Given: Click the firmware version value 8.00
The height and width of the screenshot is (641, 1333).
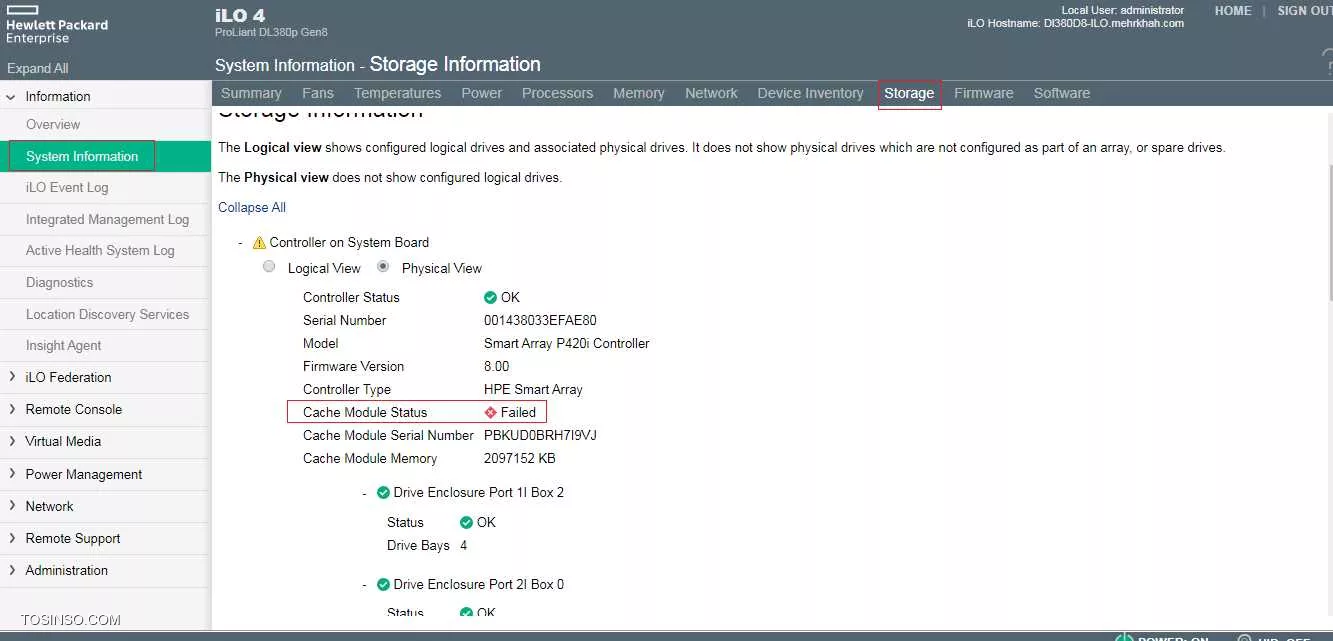Looking at the screenshot, I should pos(497,366).
